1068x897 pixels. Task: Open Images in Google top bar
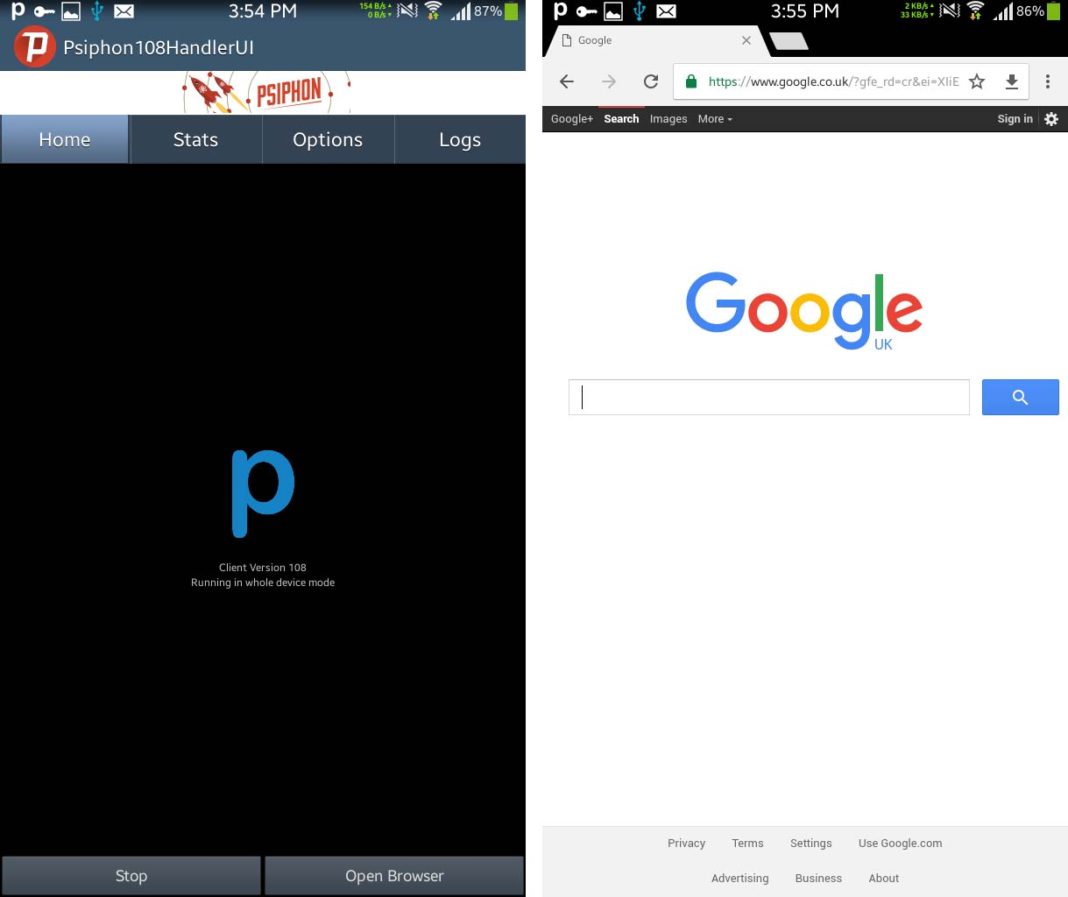(x=668, y=119)
